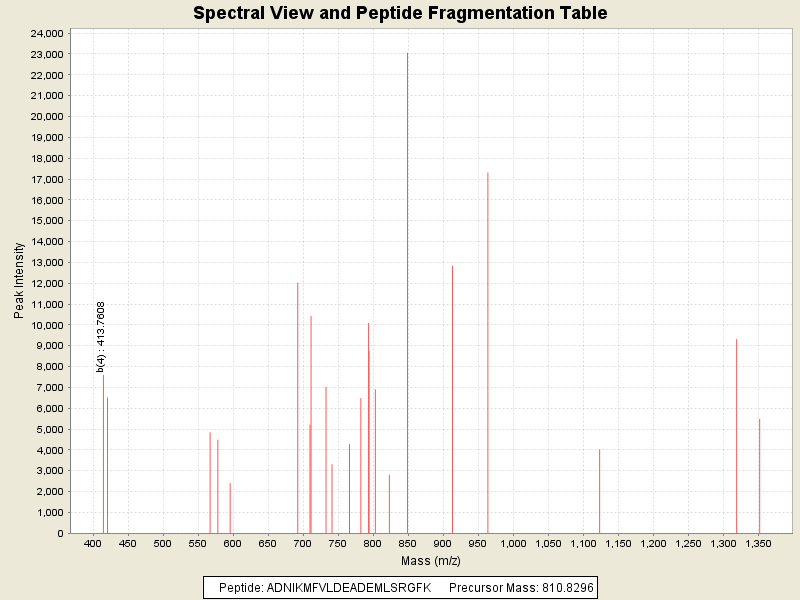Image resolution: width=800 pixels, height=600 pixels.
Task: Select the red peak reaching about 17,300 intensity
Action: [x=488, y=350]
